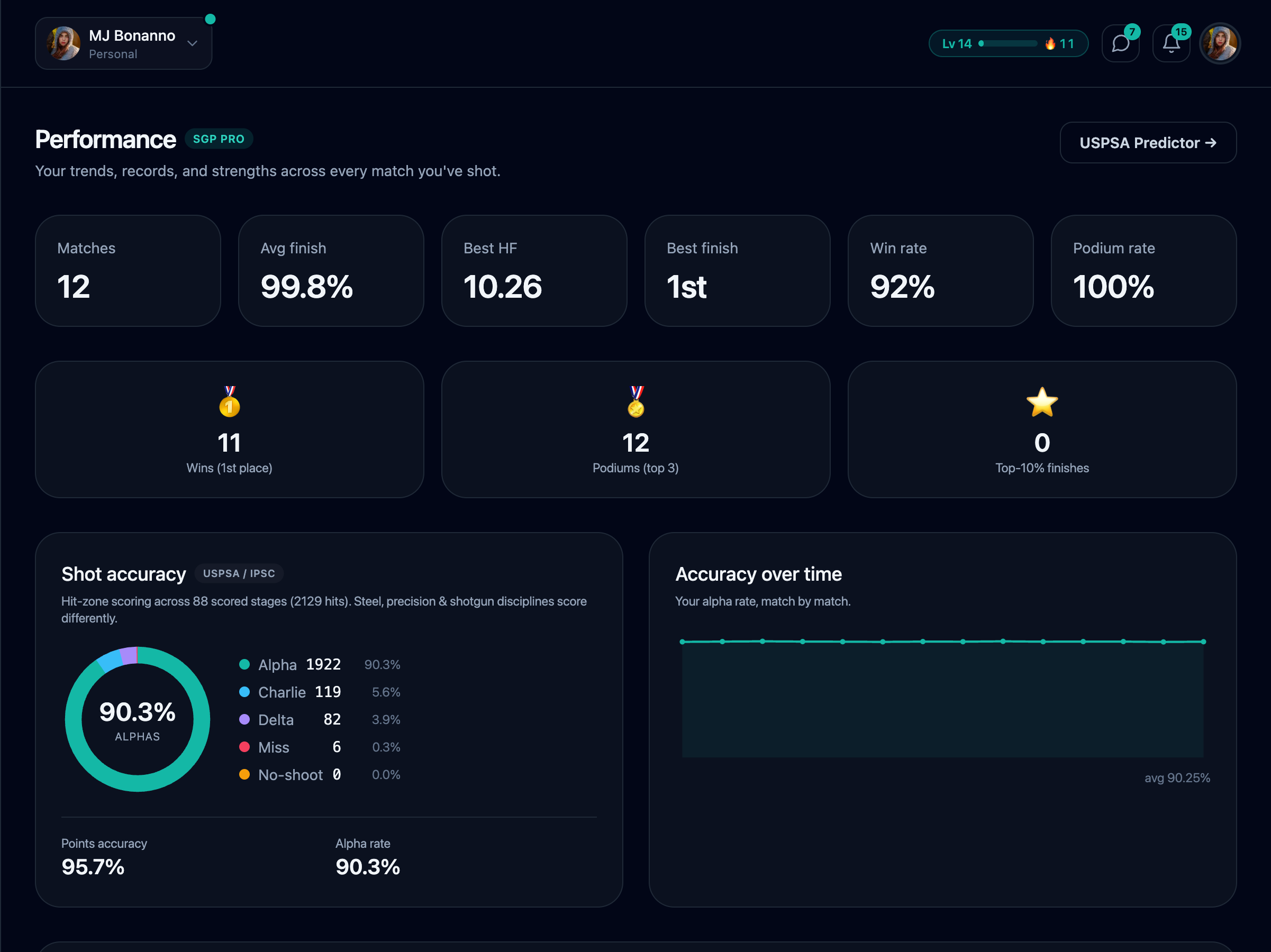
Task: Click the Alpha count 1922
Action: pyautogui.click(x=323, y=664)
